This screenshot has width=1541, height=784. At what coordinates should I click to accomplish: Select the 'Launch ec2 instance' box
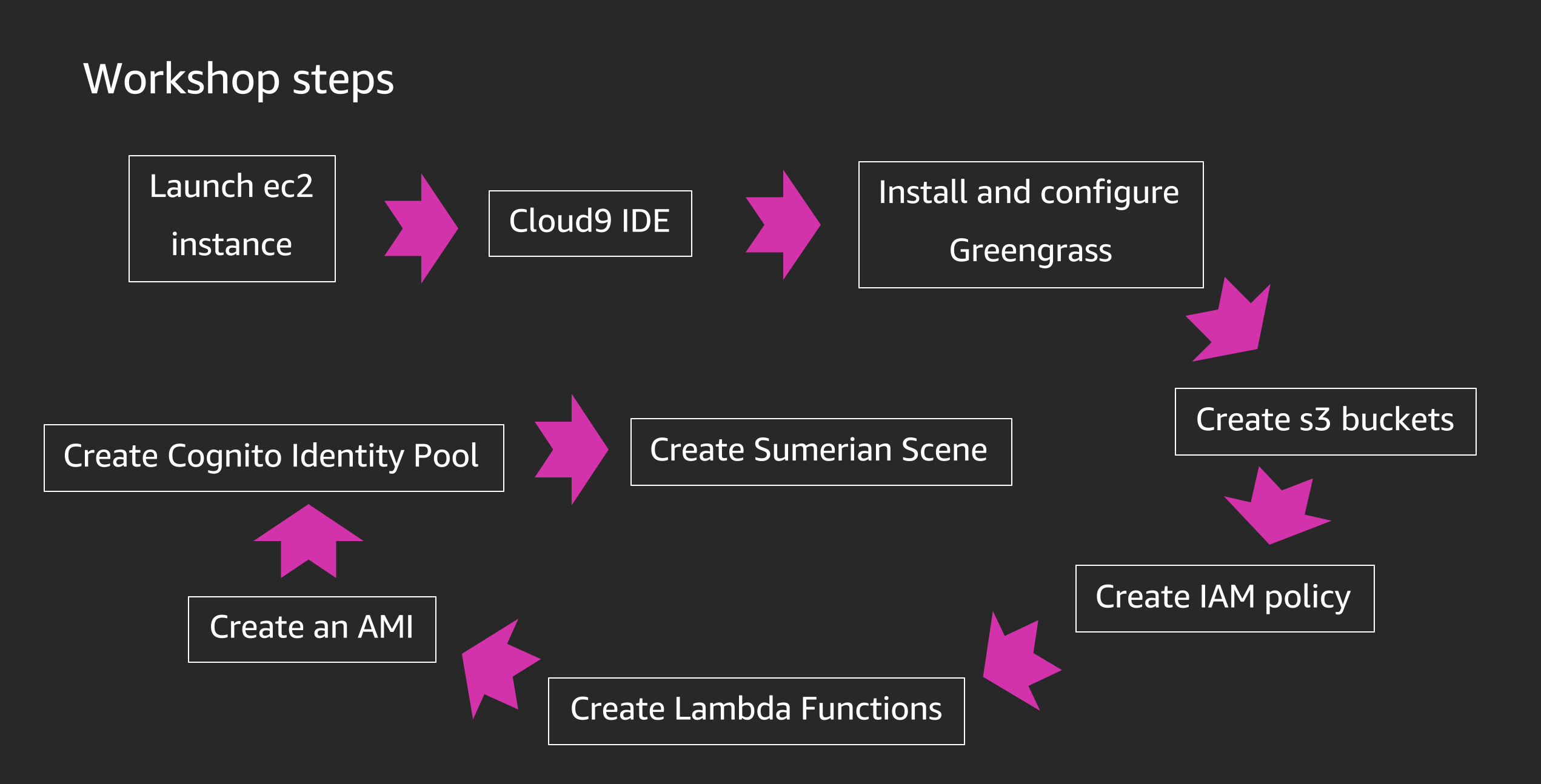232,219
